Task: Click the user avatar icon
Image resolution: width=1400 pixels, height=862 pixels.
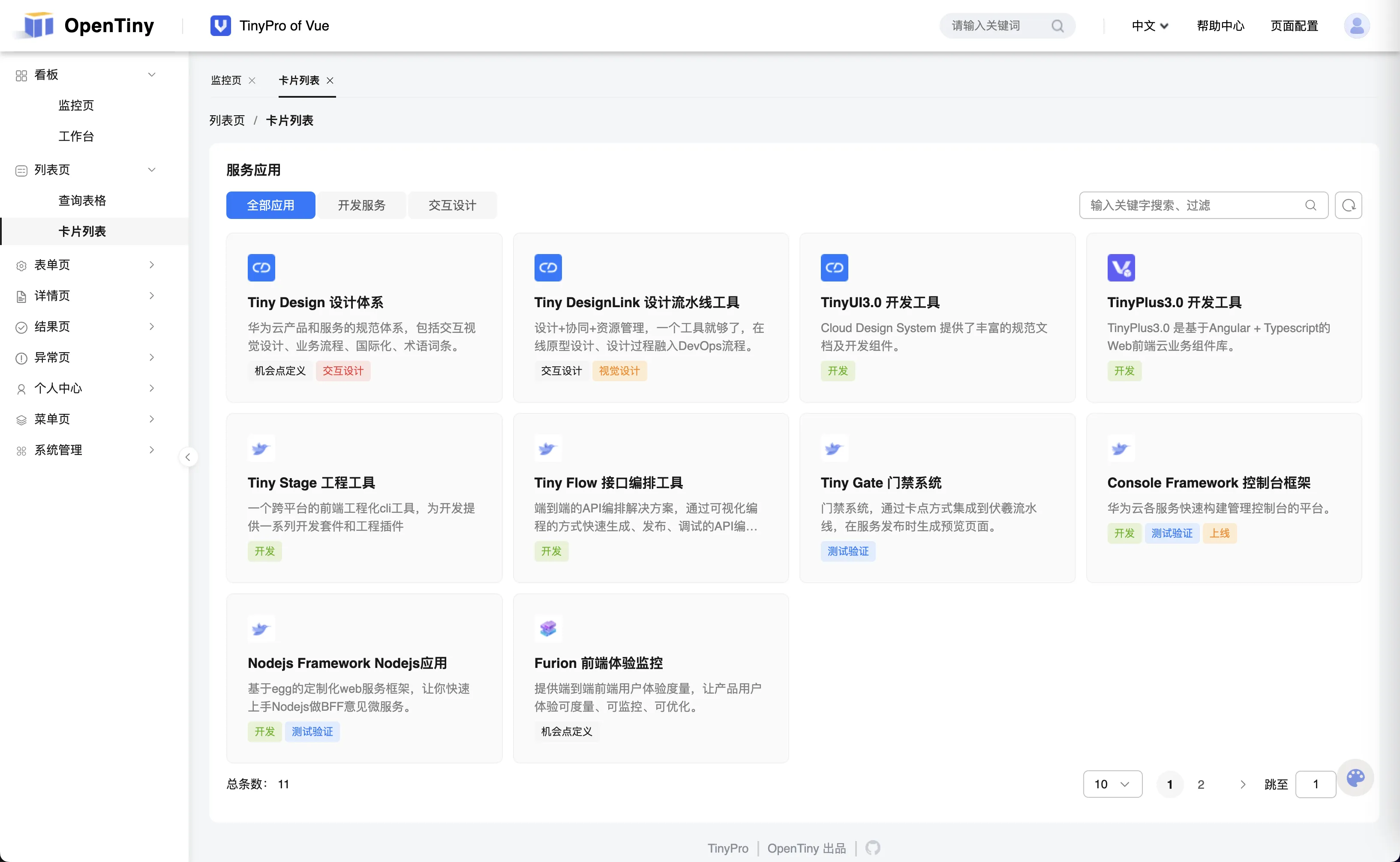Action: coord(1356,26)
